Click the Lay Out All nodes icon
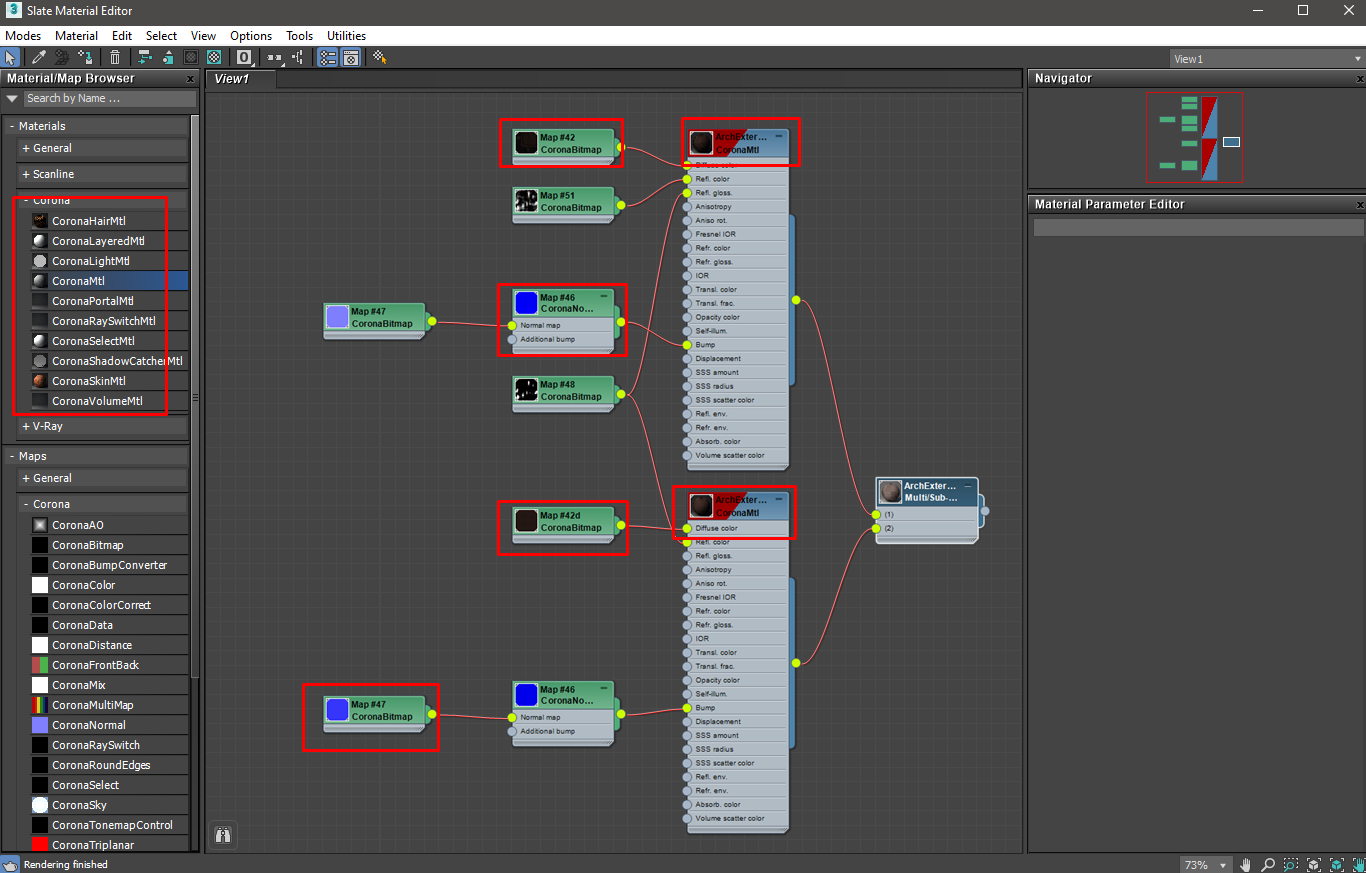The image size is (1366, 873). (145, 57)
